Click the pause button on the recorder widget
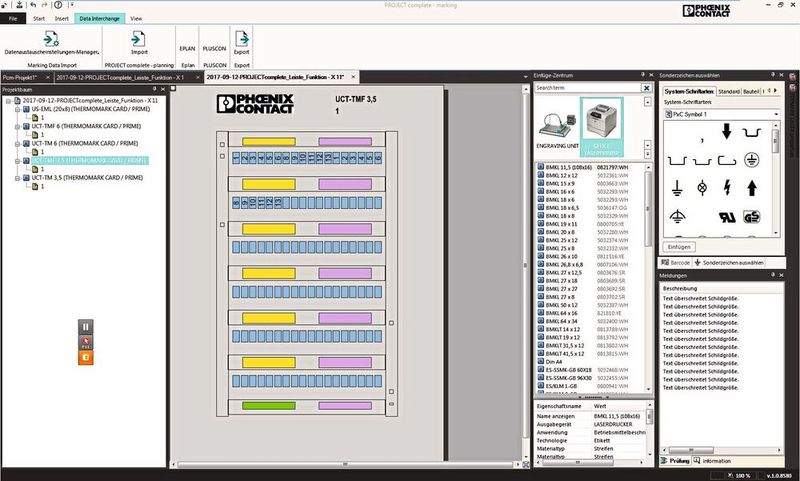This screenshot has height=481, width=800. coord(86,327)
